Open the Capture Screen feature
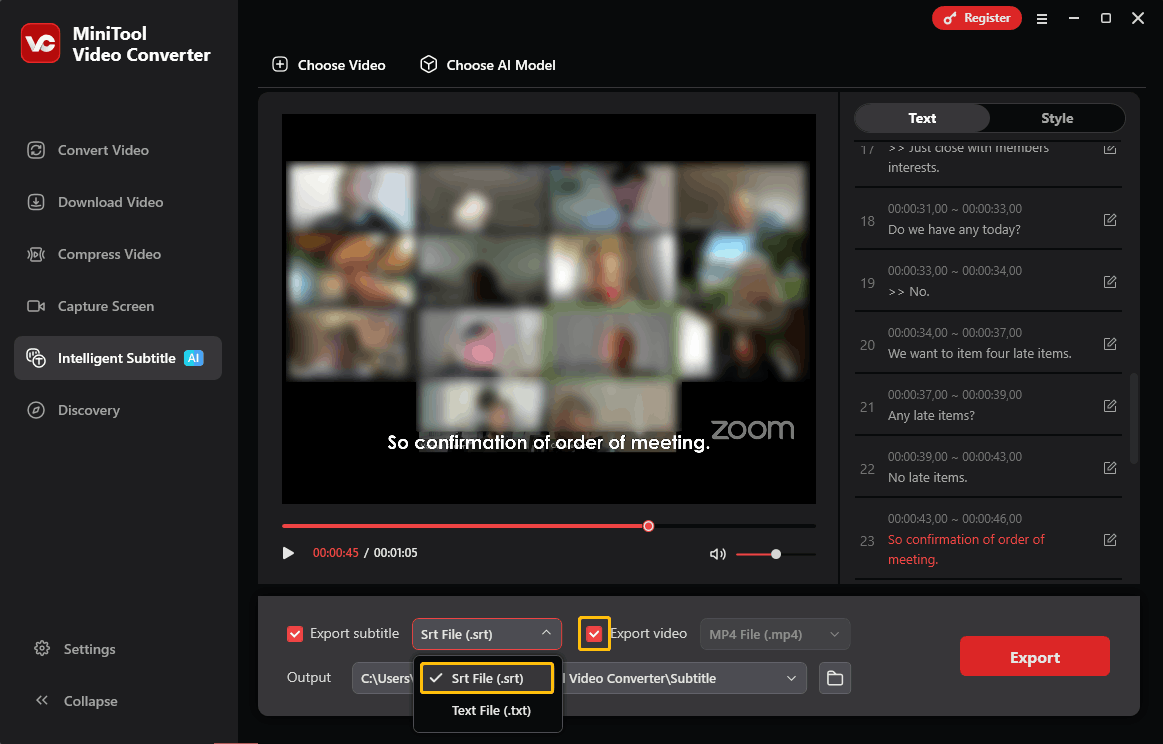Screen dimensions: 1163x744 103,305
